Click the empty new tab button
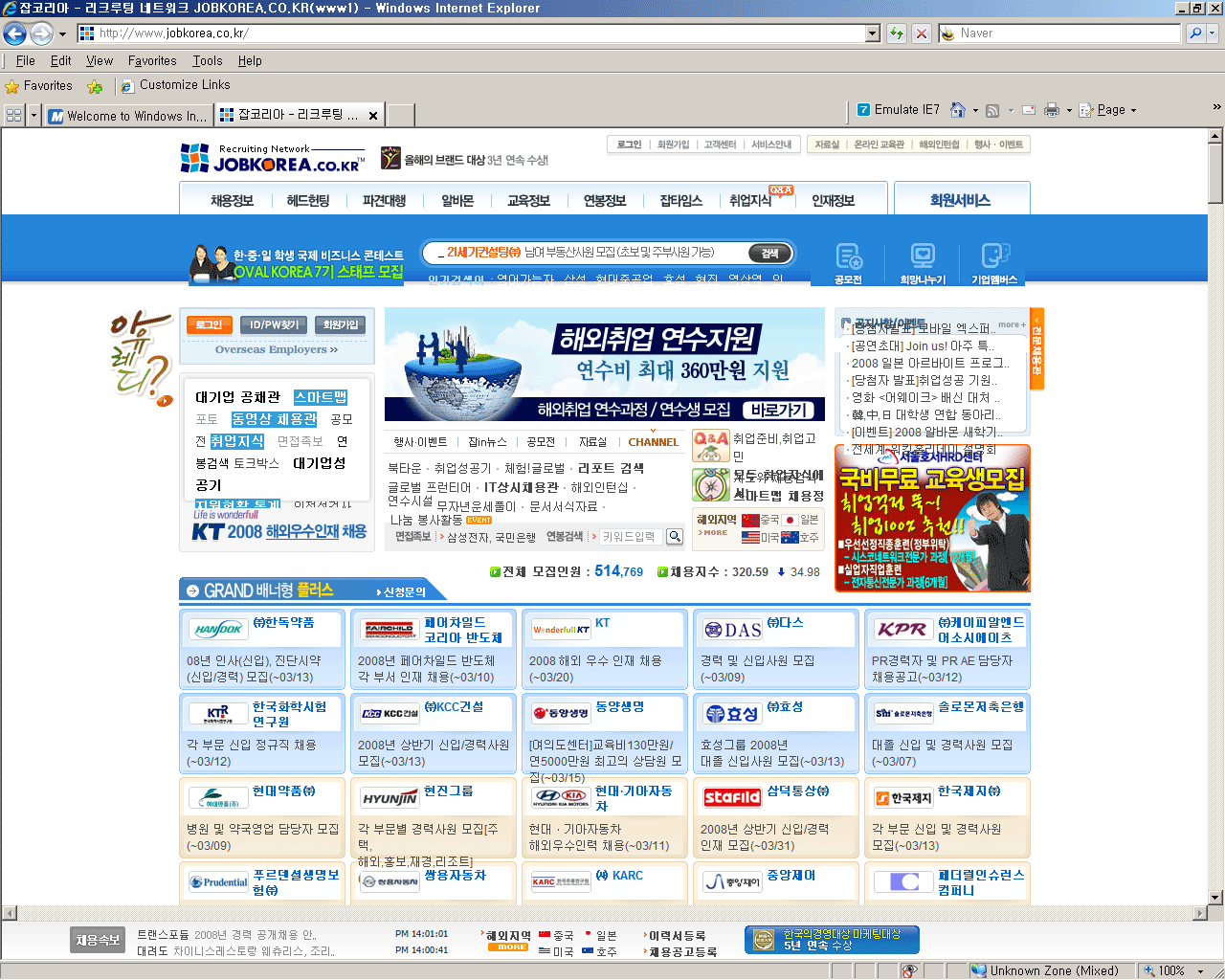This screenshot has height=980, width=1225. pos(401,116)
